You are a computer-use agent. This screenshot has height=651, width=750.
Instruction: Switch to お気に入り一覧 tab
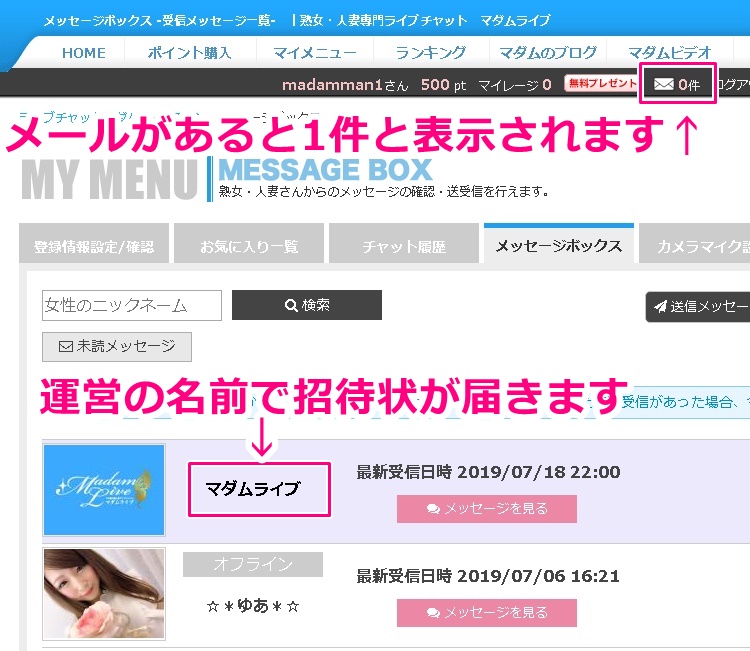tap(249, 243)
